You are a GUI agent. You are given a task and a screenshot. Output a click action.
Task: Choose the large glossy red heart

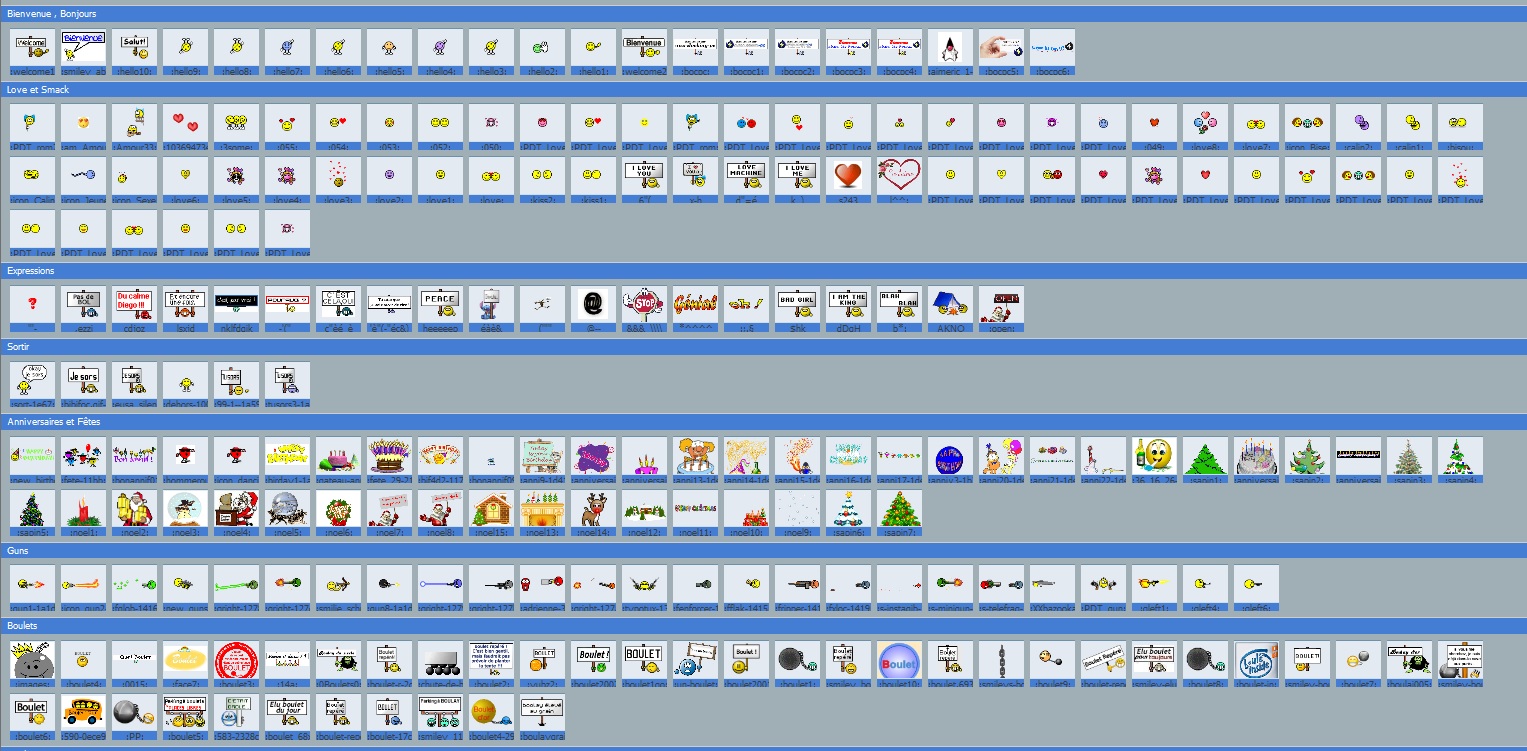pos(849,176)
